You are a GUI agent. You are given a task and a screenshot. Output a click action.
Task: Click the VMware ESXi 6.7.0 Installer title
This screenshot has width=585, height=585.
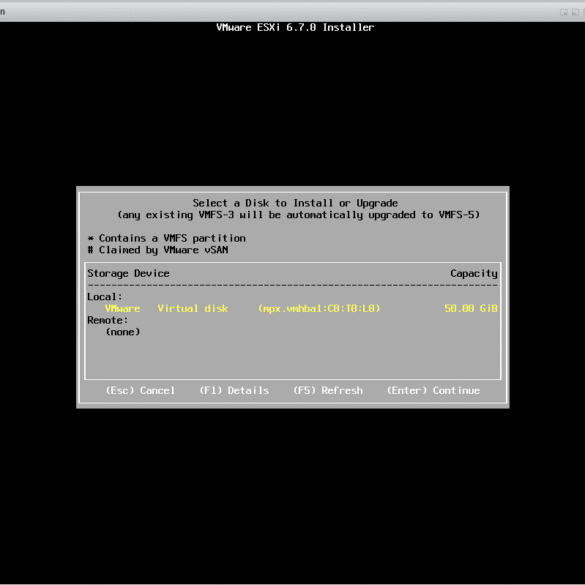click(295, 27)
